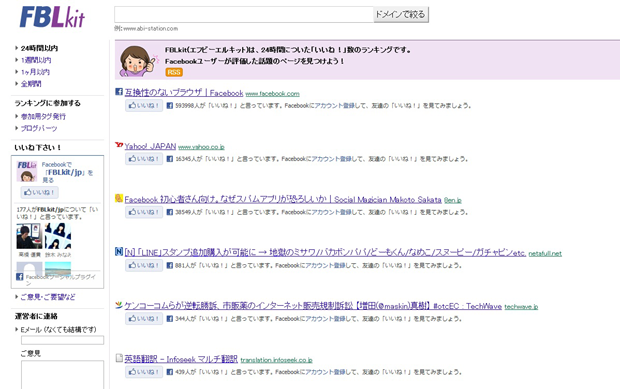Click アカウント登録 link in the Yahoo! JAPAN row
This screenshot has height=389, width=620.
pos(331,159)
